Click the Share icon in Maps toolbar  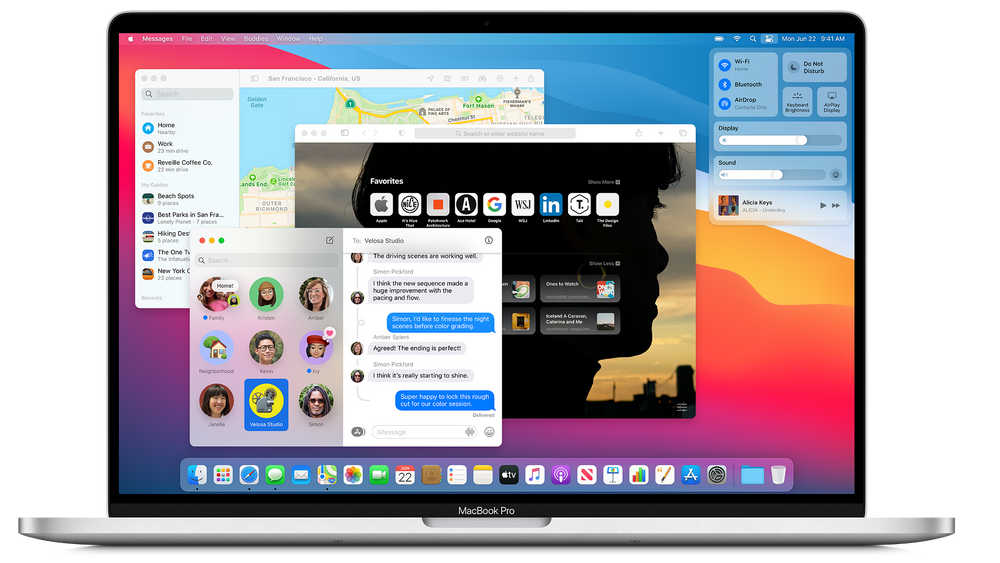[x=531, y=78]
